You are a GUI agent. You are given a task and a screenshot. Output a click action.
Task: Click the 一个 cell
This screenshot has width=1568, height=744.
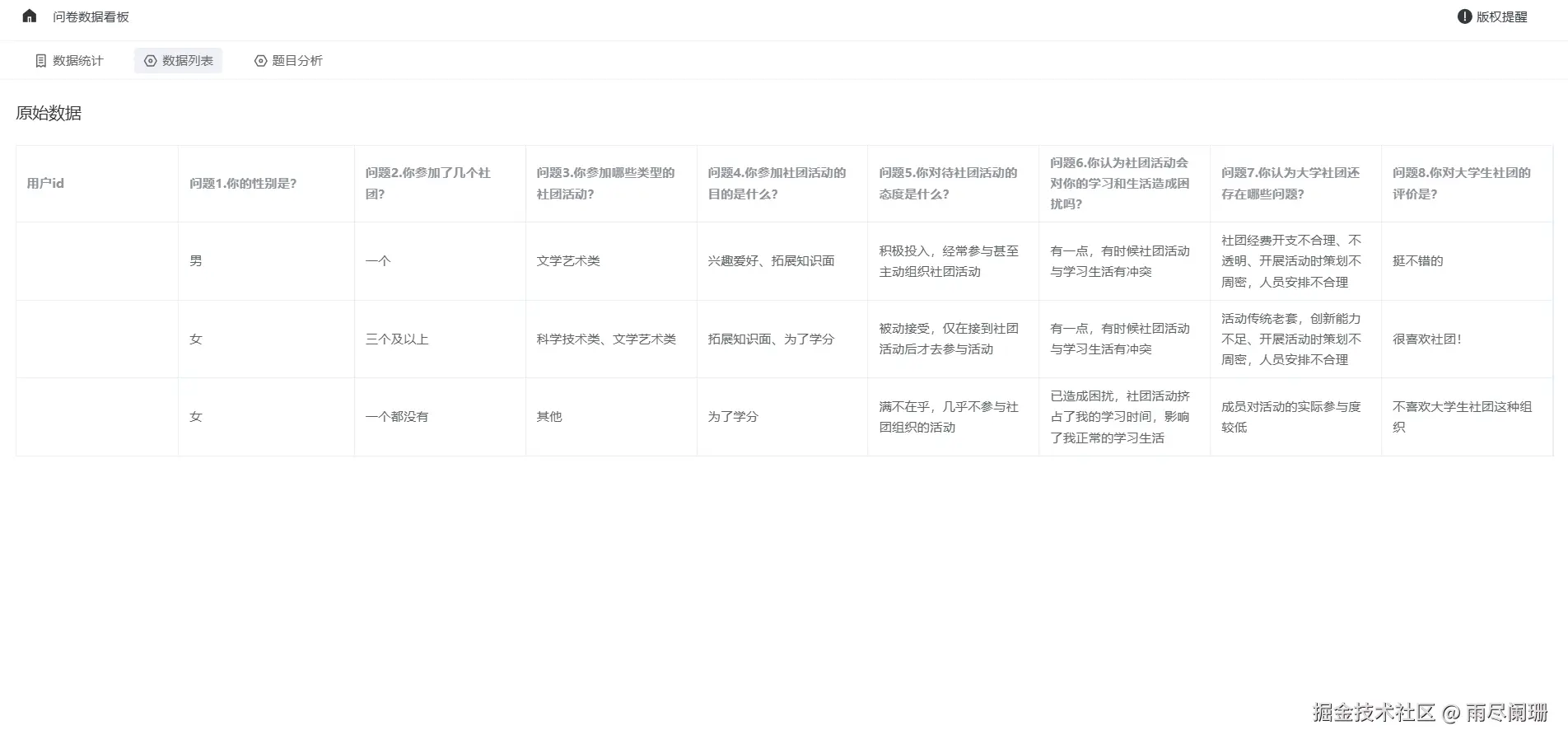(x=440, y=261)
